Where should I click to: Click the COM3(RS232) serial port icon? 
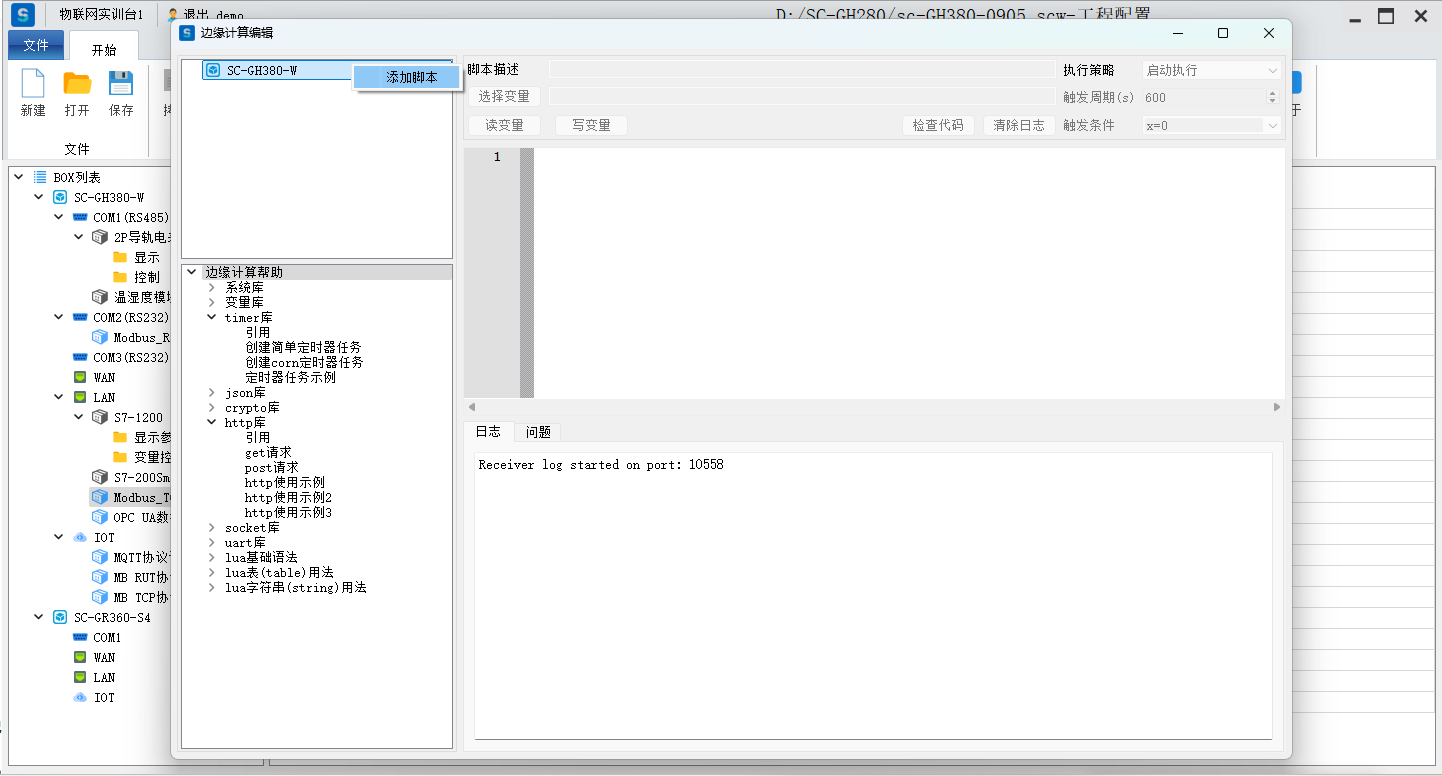(x=80, y=357)
